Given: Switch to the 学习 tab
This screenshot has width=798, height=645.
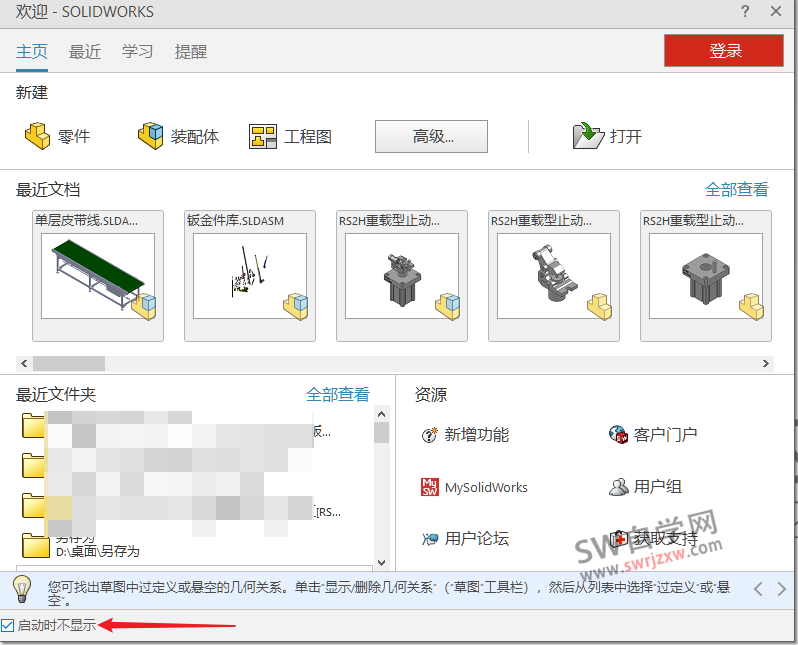Looking at the screenshot, I should click(137, 51).
